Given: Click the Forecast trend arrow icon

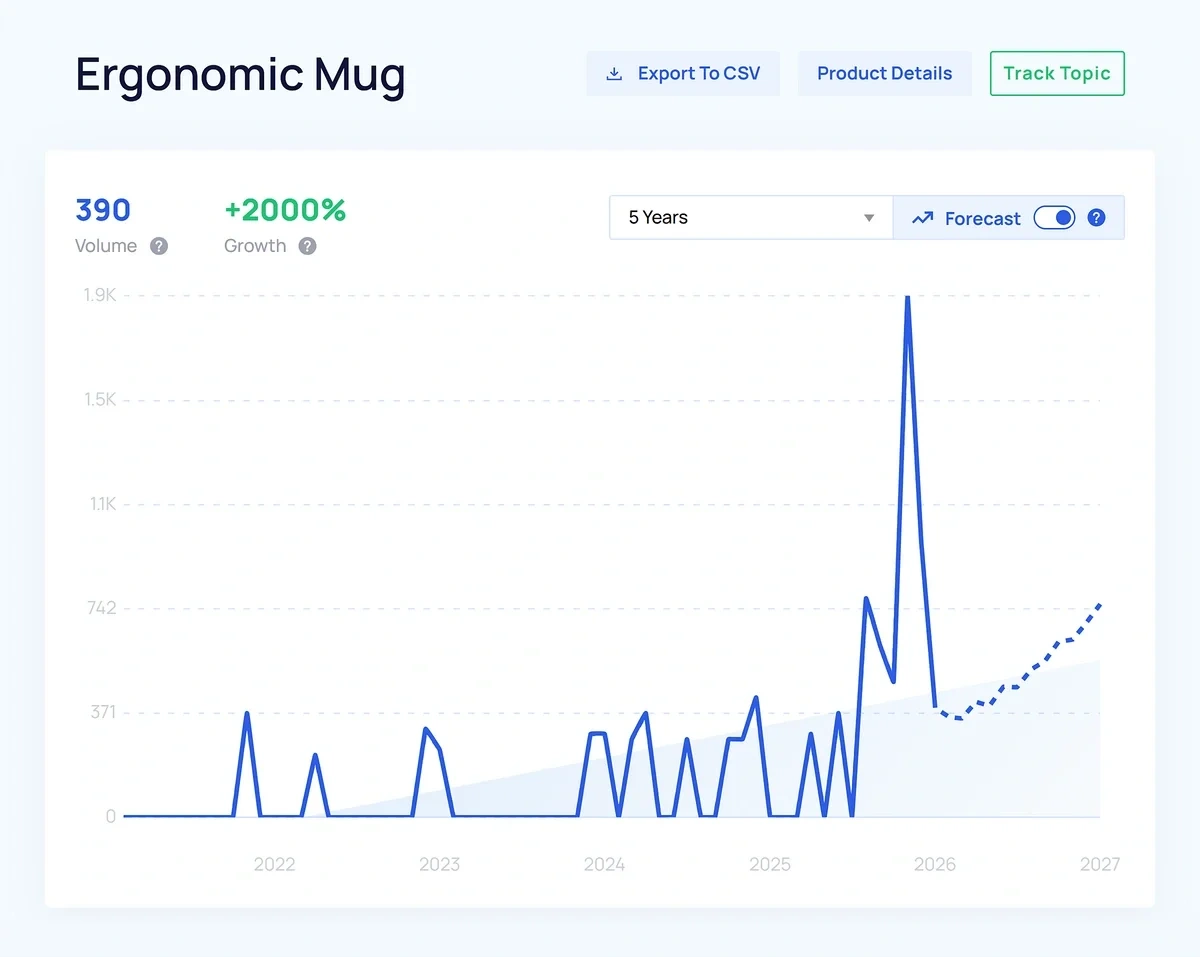Looking at the screenshot, I should tap(922, 218).
